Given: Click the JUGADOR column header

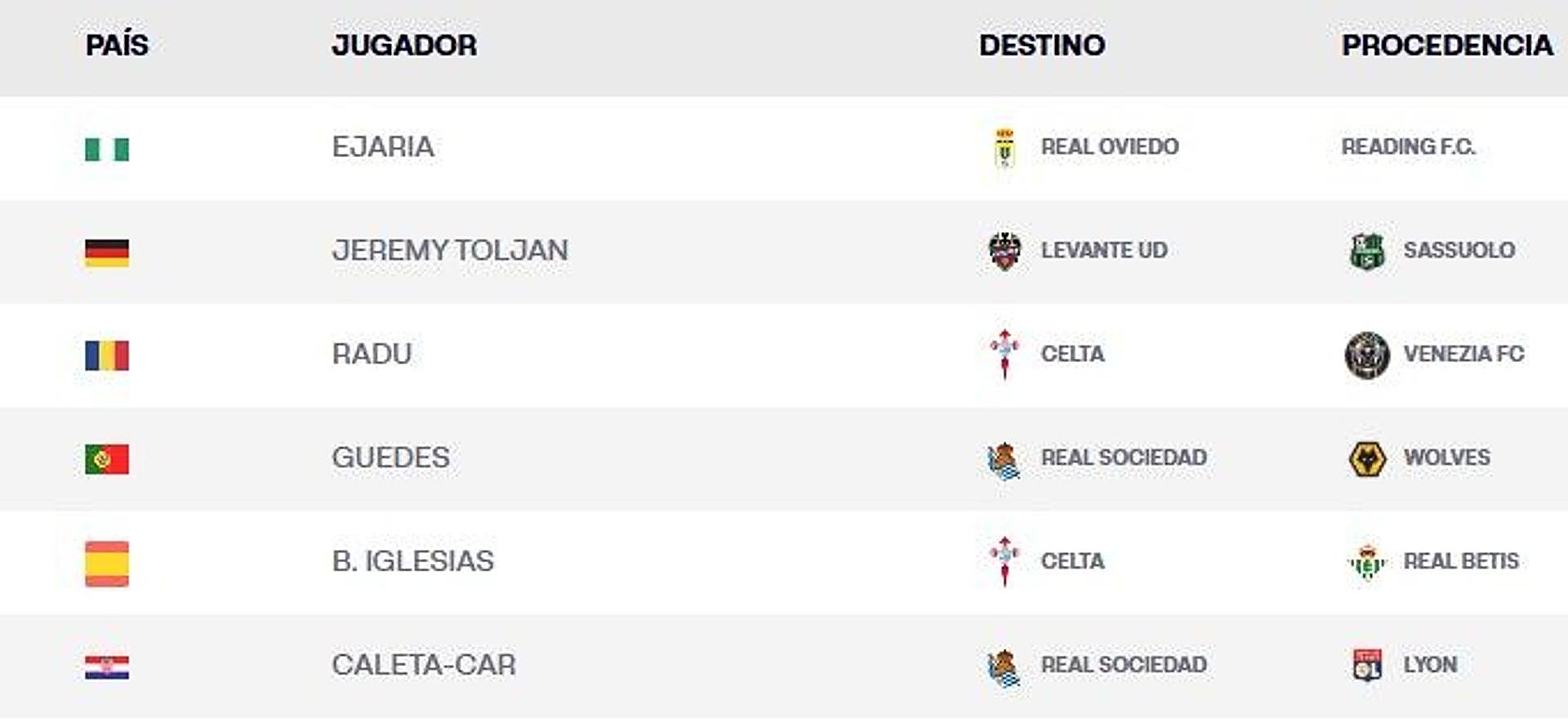Looking at the screenshot, I should pyautogui.click(x=404, y=45).
